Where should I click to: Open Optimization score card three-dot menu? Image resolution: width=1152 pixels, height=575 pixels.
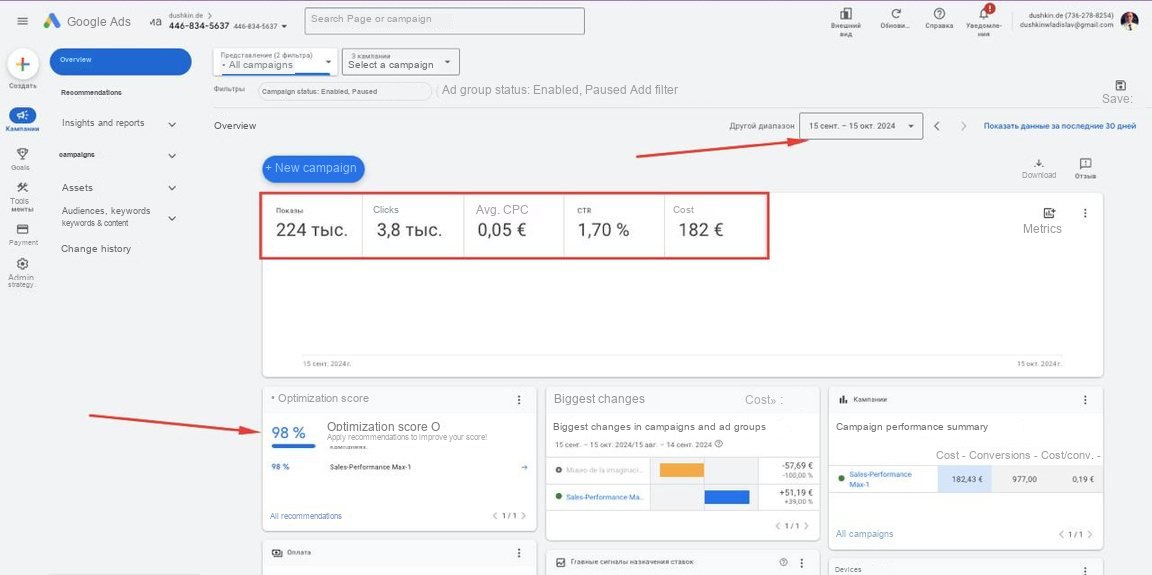pos(519,399)
